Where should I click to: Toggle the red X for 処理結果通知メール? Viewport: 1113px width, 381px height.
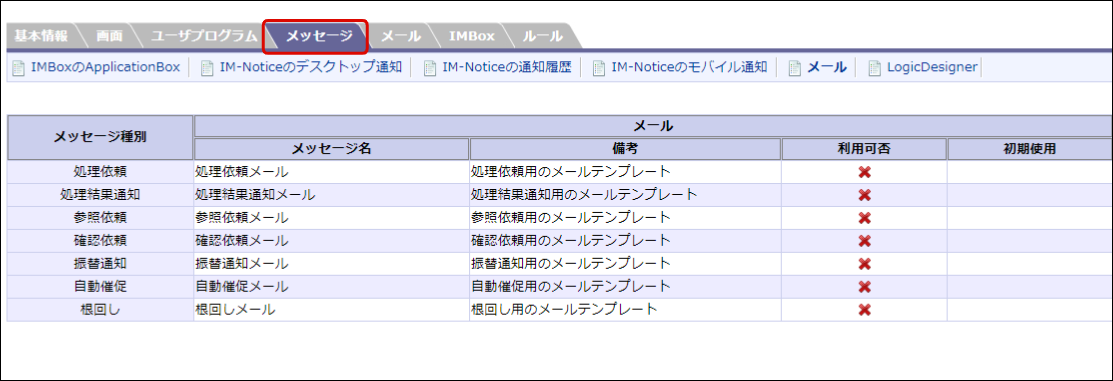pyautogui.click(x=864, y=195)
